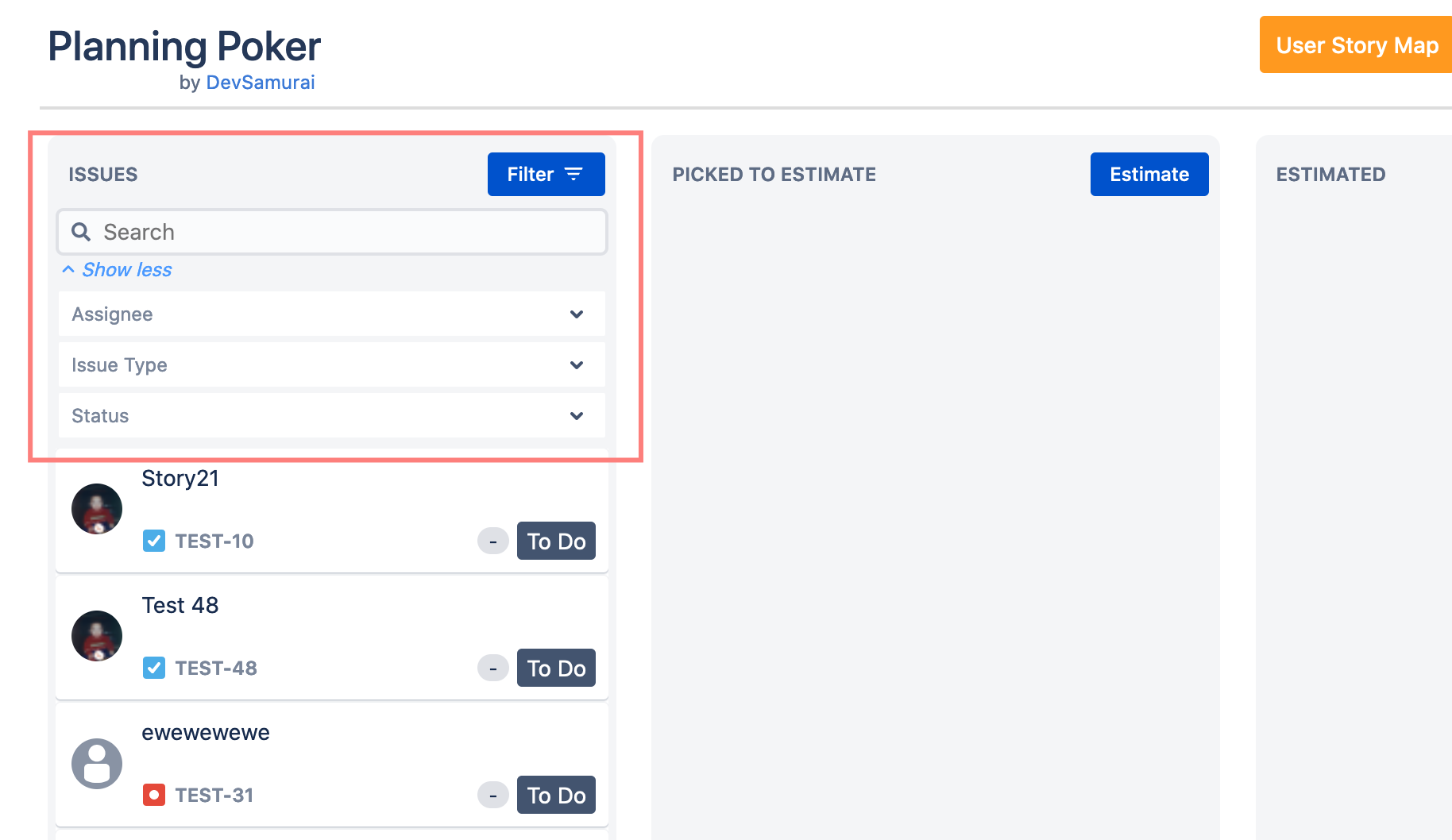Click the Test 48 assignee avatar
Viewport: 1452px width, 840px height.
click(x=97, y=636)
